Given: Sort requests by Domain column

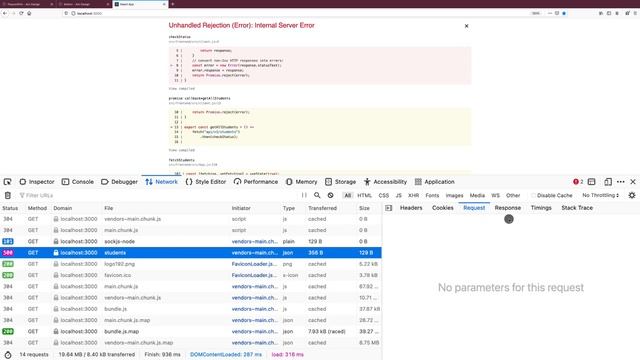Looking at the screenshot, I should tap(76, 208).
